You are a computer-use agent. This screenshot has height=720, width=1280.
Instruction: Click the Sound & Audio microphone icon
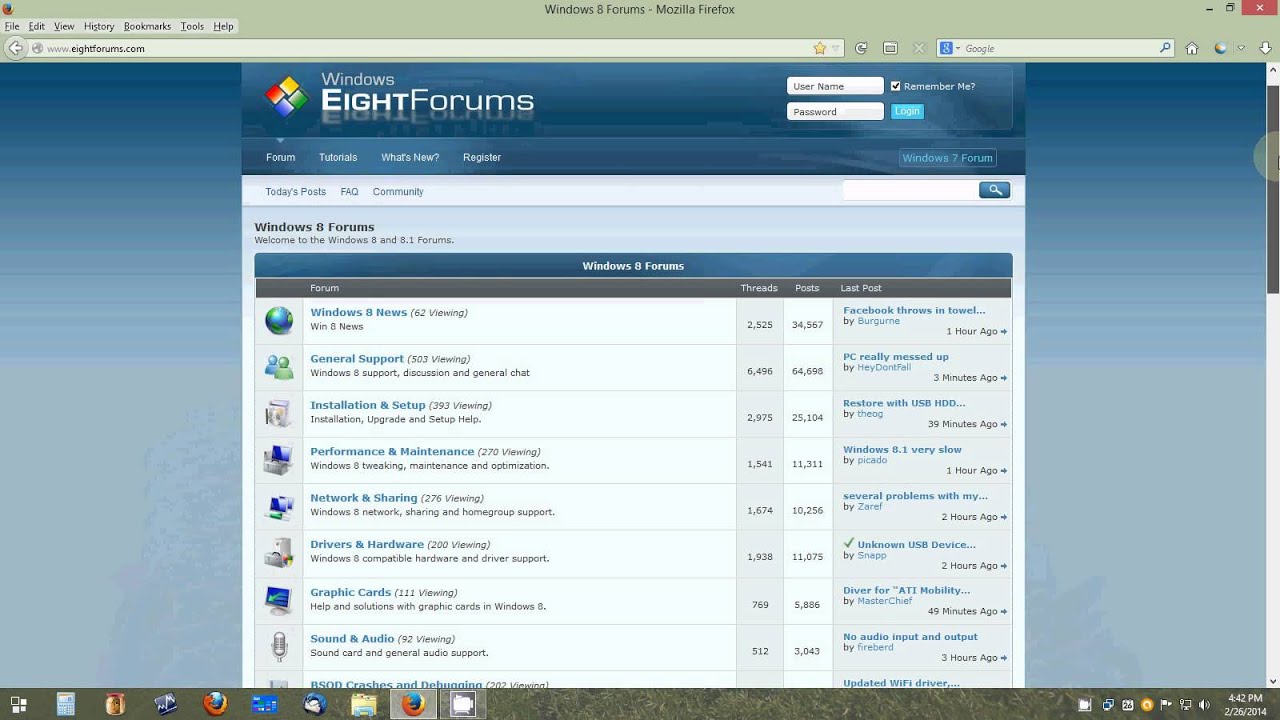point(279,646)
